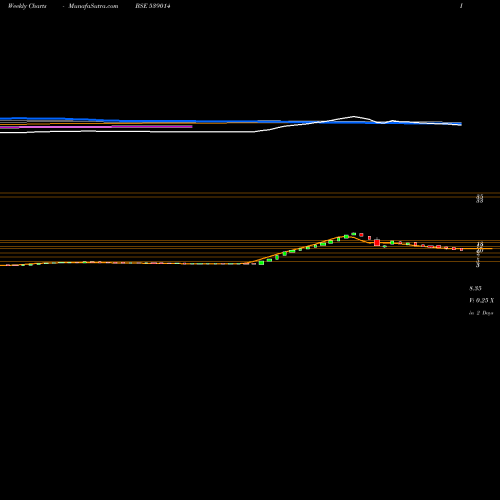The image size is (500, 500).
Task: Click the 'V: 0.25 X' volume text
Action: click(x=481, y=301)
